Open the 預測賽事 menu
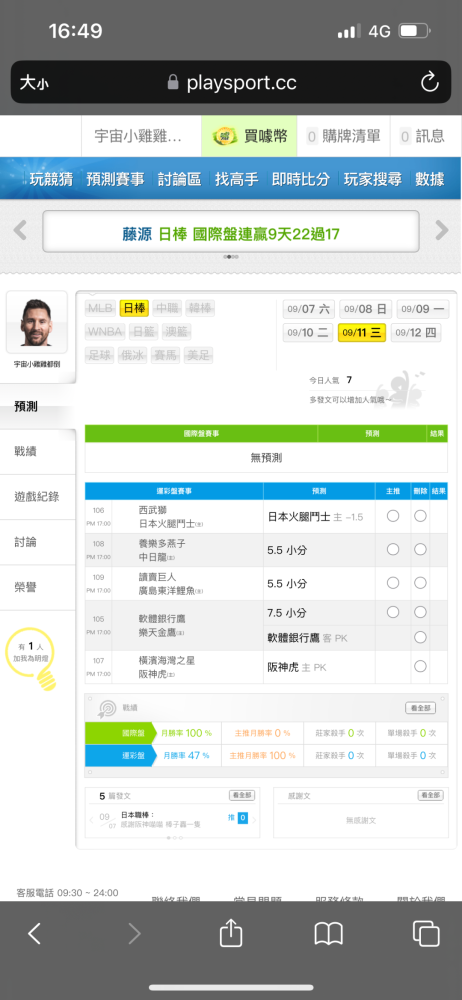Screen dimensions: 462x1000 pos(116,179)
